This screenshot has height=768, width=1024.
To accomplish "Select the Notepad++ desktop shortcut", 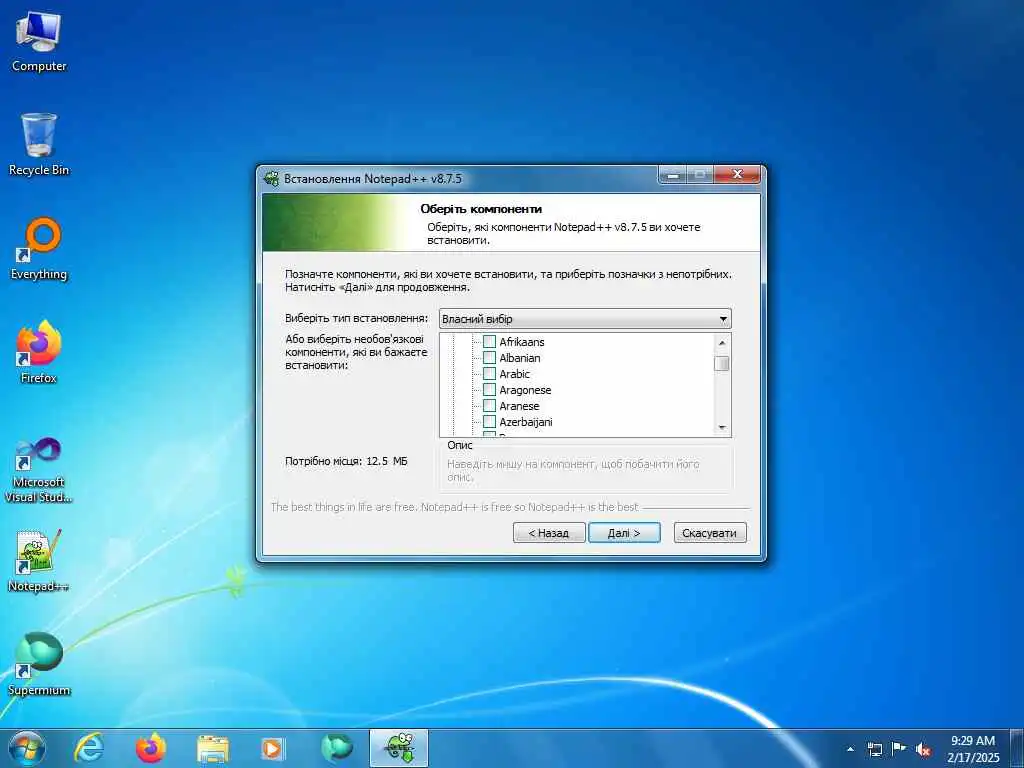I will (39, 560).
